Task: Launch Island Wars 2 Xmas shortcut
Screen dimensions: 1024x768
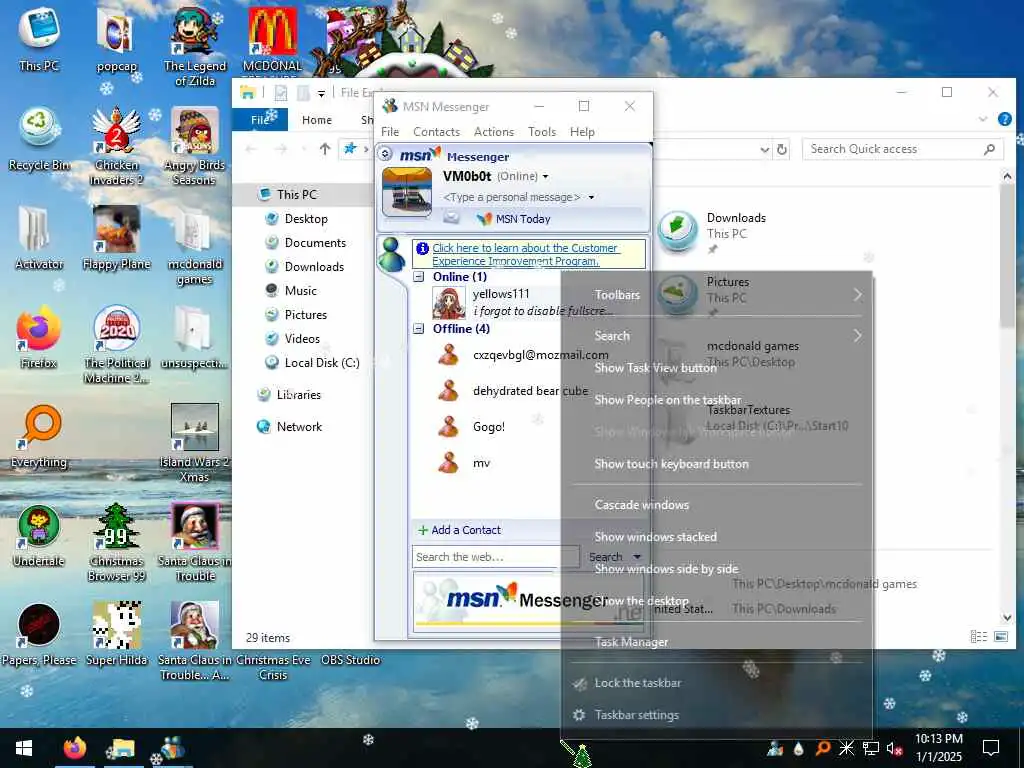Action: [195, 443]
